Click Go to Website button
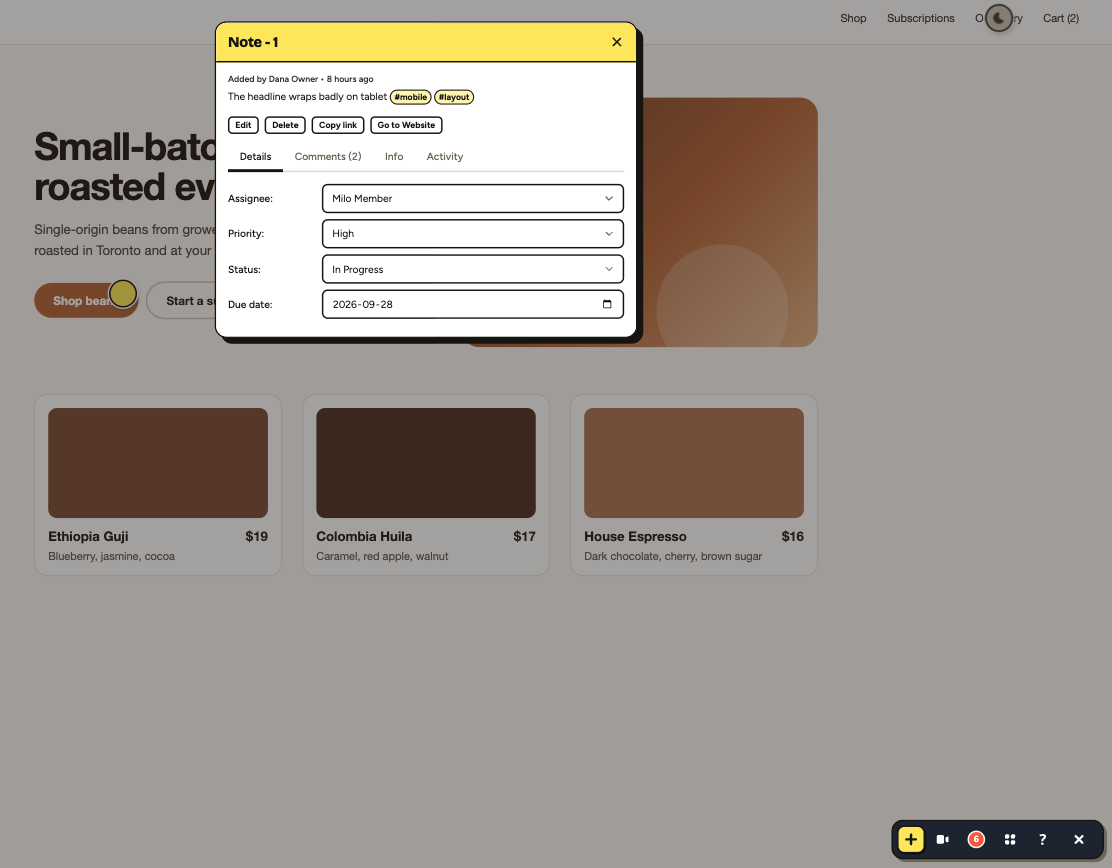1112x868 pixels. [x=406, y=126]
